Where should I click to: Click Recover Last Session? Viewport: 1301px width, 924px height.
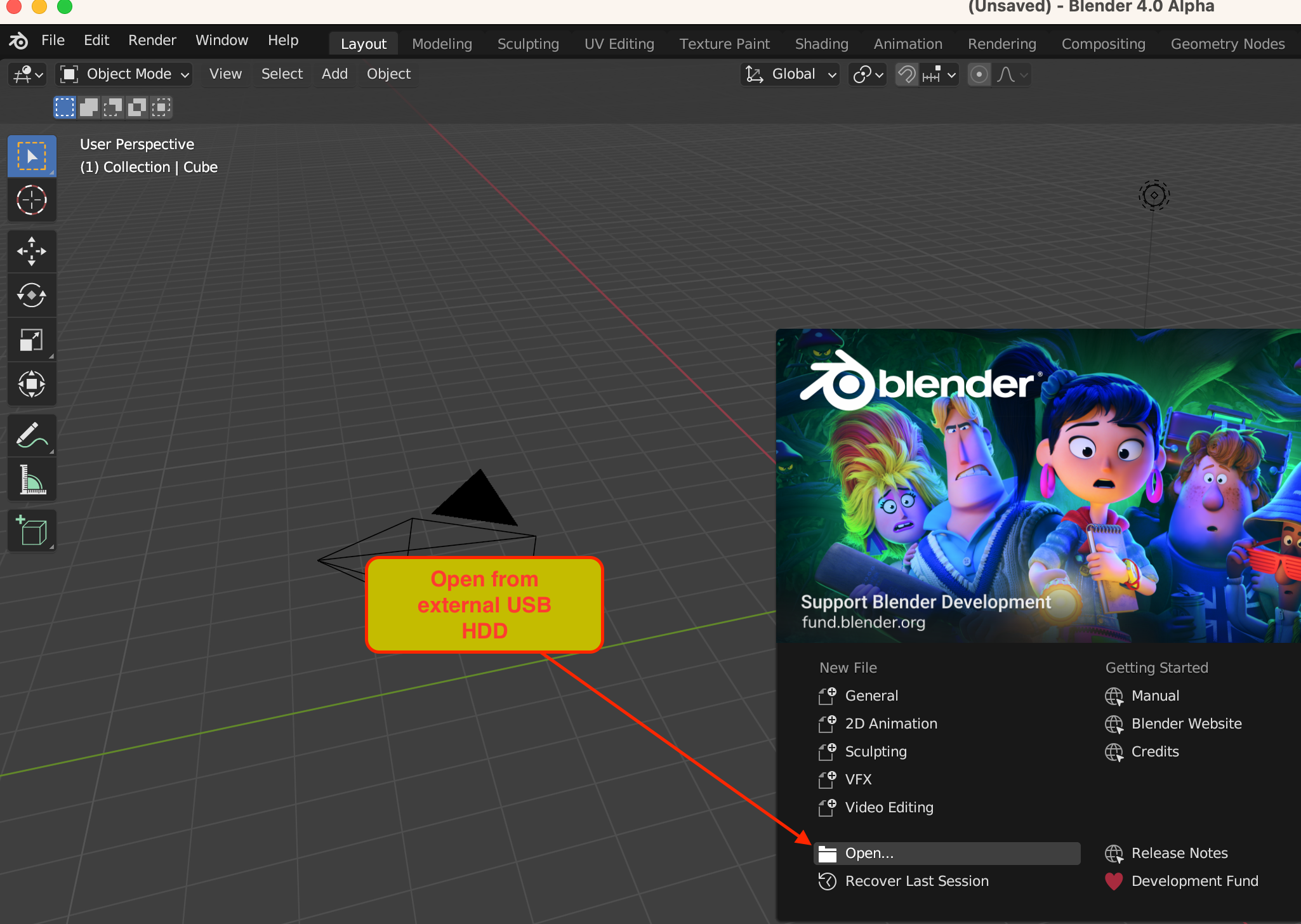pos(916,881)
